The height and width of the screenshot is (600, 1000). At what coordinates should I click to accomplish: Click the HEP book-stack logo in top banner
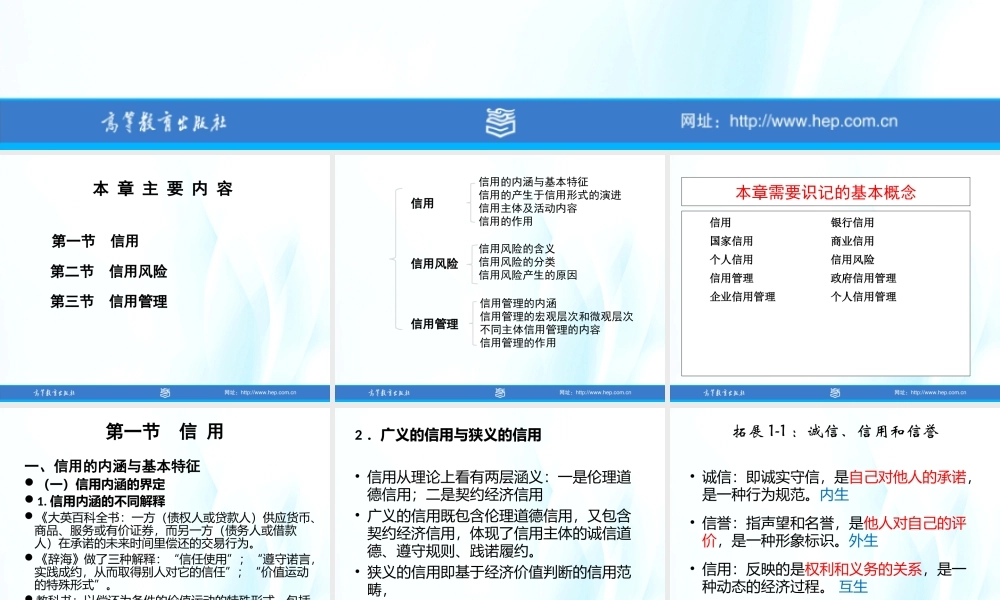[499, 122]
